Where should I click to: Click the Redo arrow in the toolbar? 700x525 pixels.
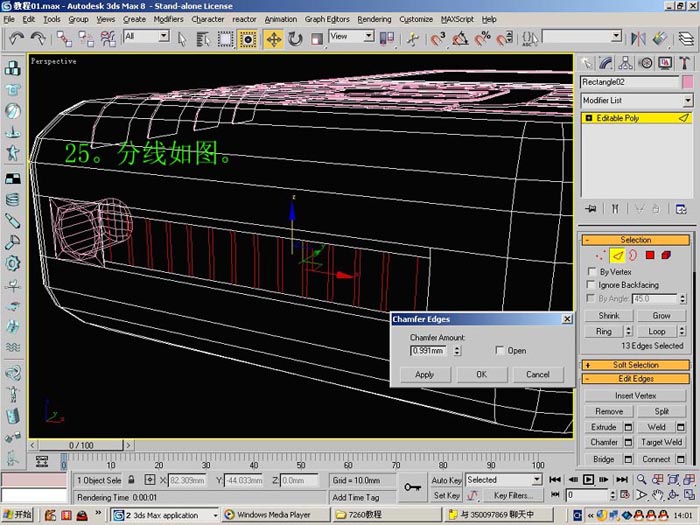click(38, 39)
